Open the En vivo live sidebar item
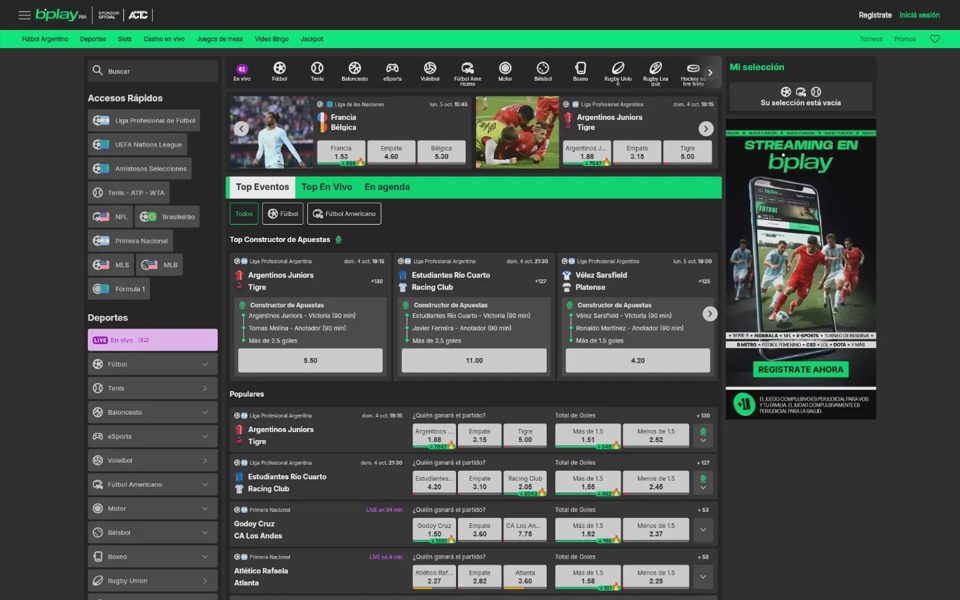 (152, 340)
